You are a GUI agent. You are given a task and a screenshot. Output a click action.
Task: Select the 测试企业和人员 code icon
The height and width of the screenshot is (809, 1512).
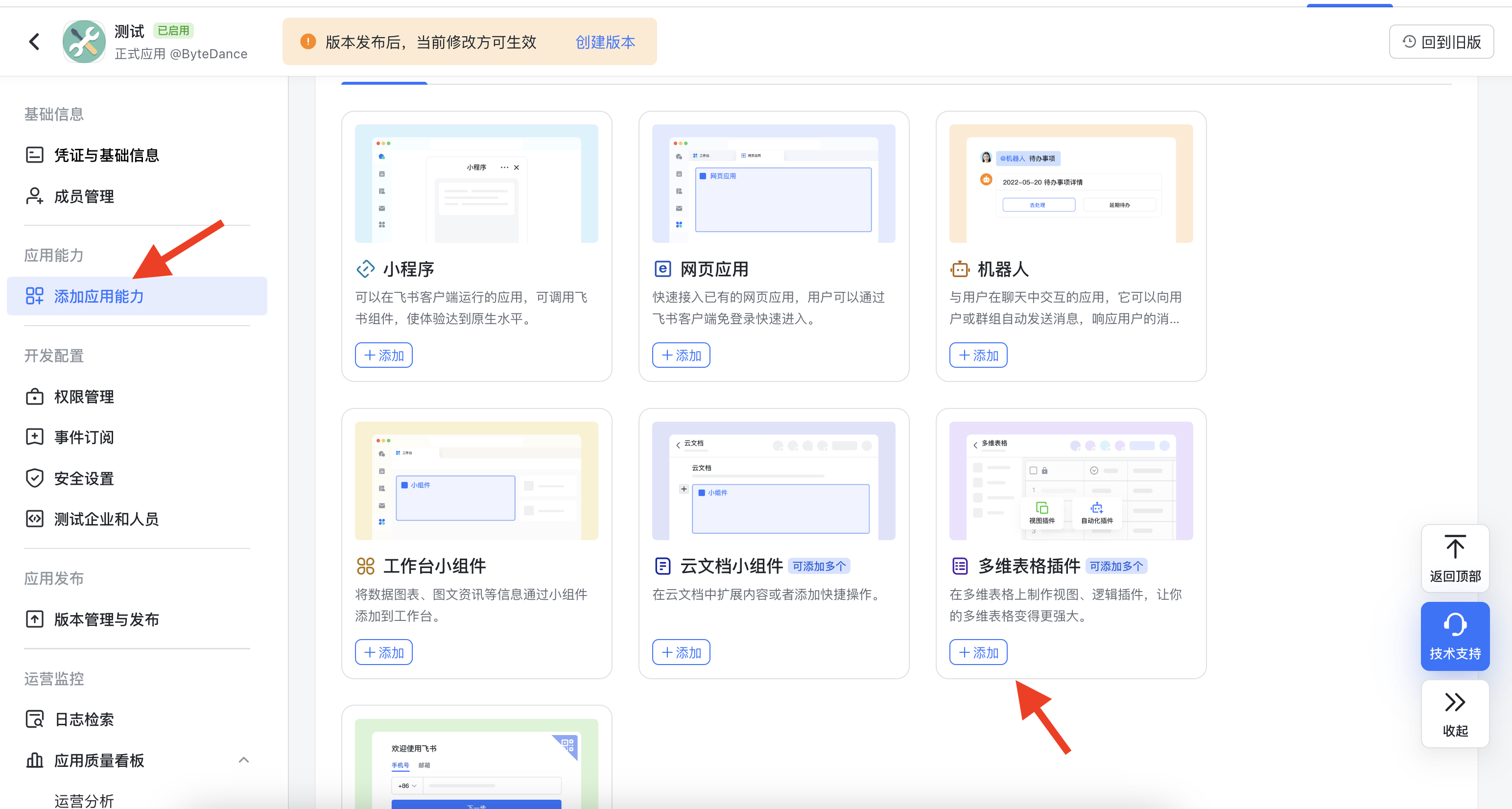34,519
